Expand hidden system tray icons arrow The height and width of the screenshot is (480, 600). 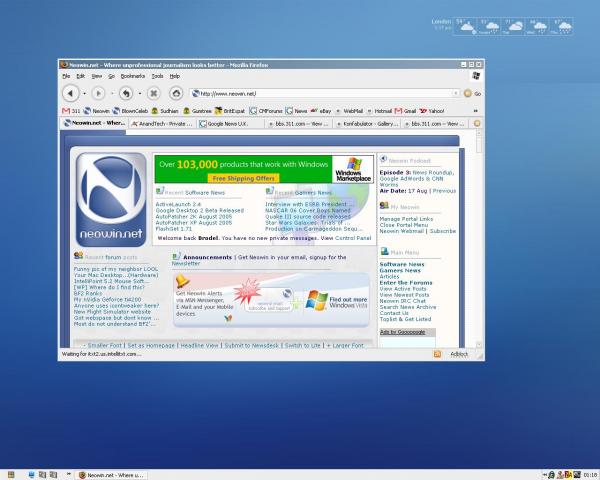(x=544, y=475)
